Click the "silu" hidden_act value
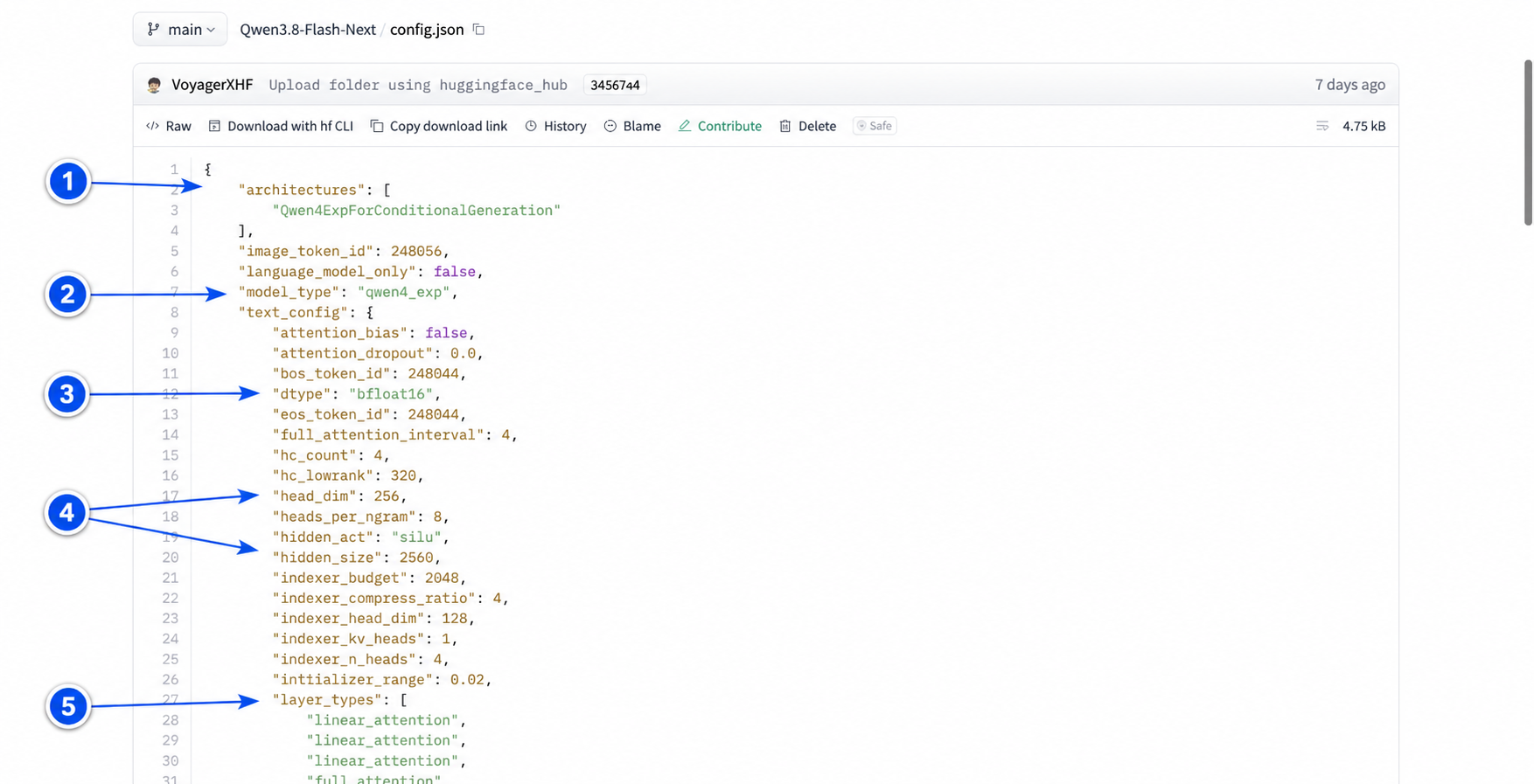This screenshot has height=784, width=1534. [x=417, y=537]
